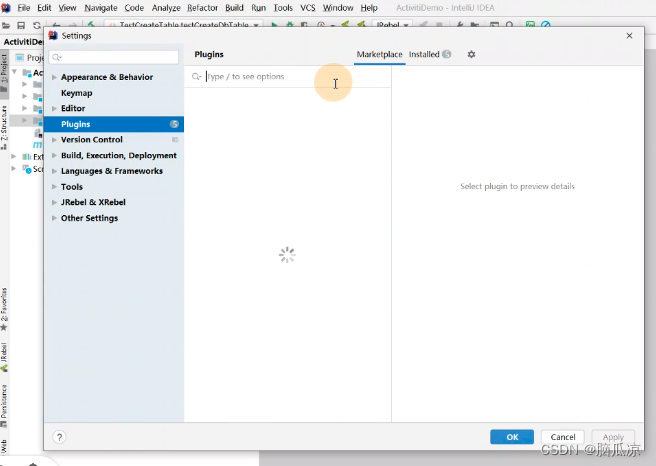Click the Save All toolbar icon
The width and height of the screenshot is (656, 466).
(21, 25)
